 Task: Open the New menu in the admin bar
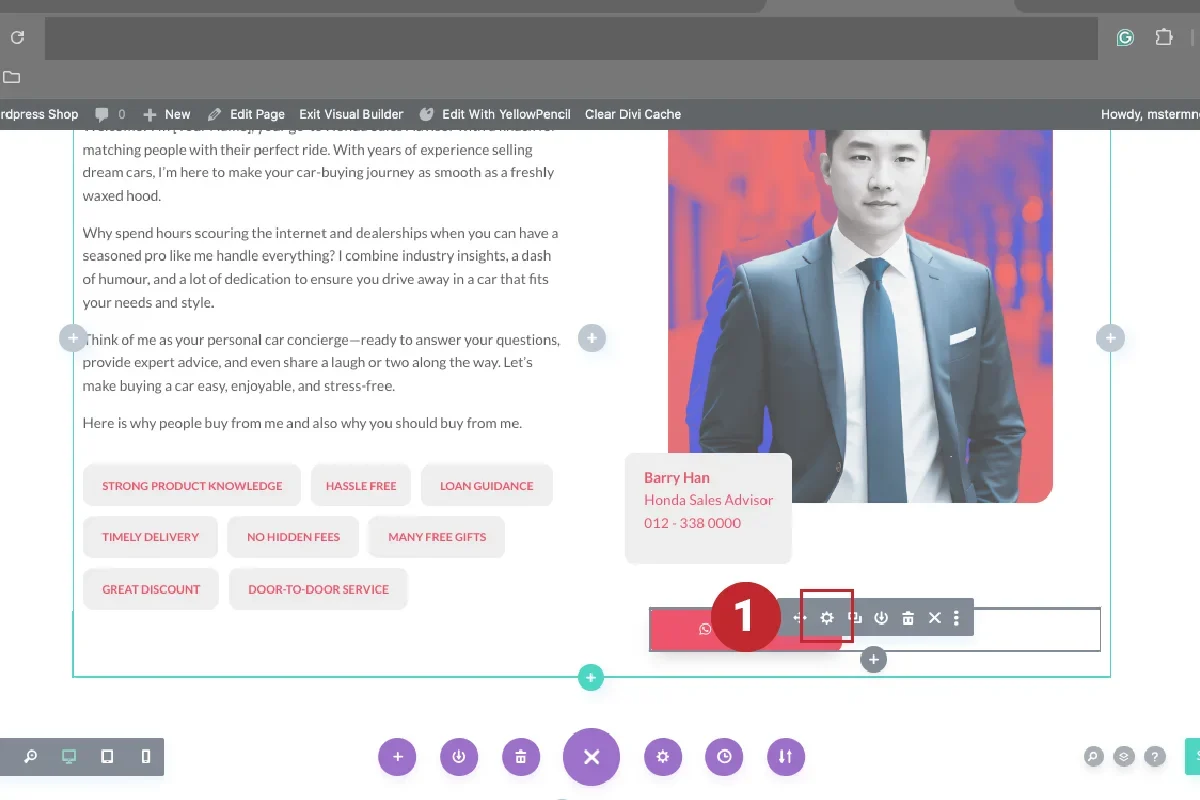pyautogui.click(x=167, y=114)
